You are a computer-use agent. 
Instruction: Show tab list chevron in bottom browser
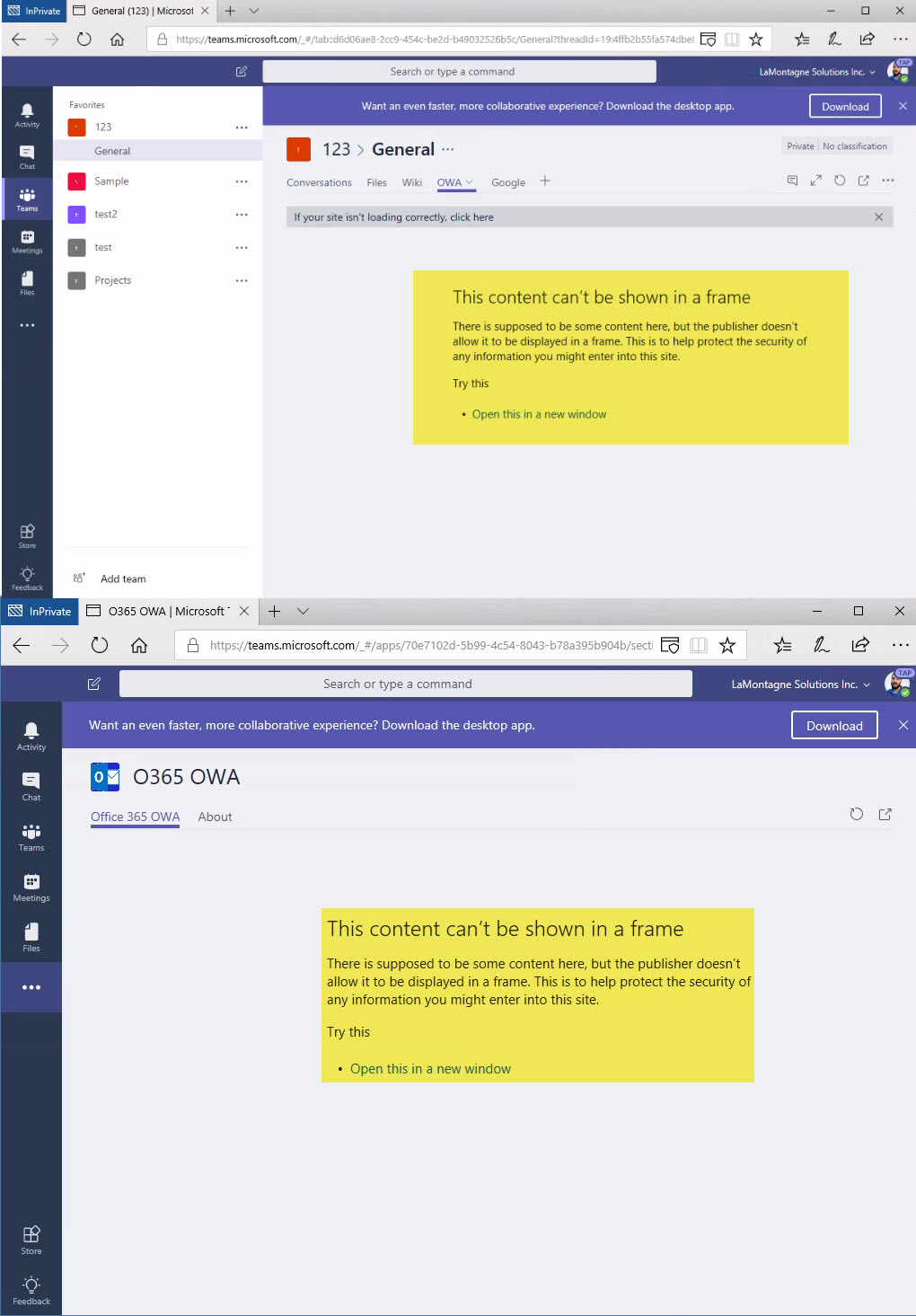coord(304,612)
